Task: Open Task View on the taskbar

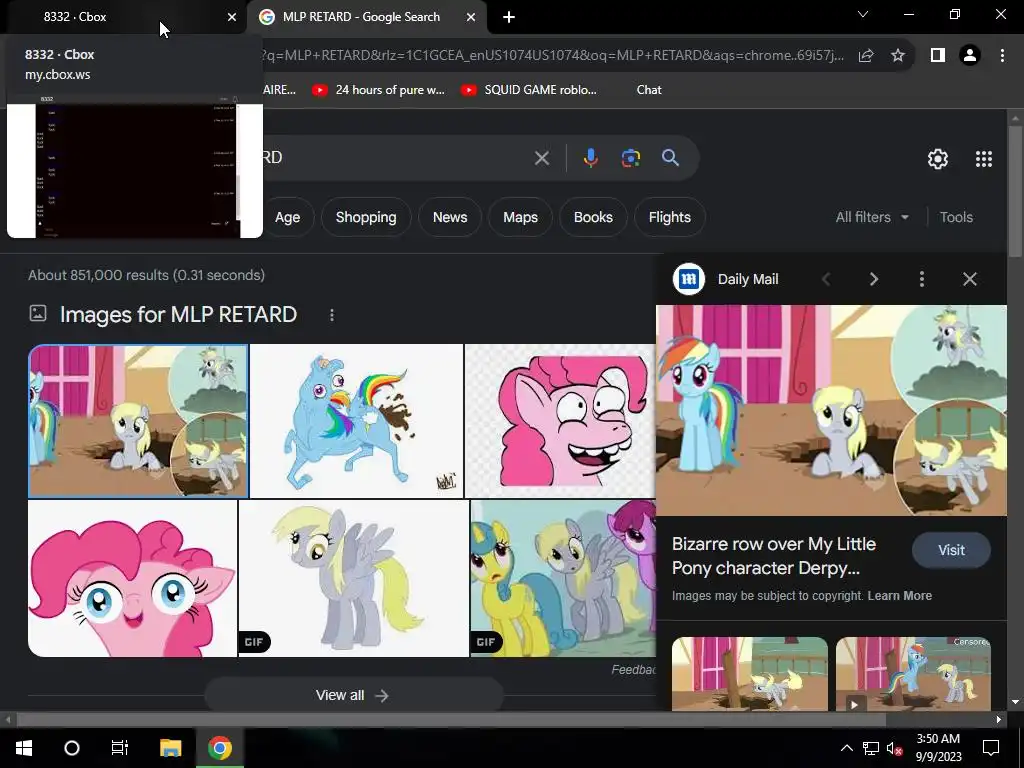Action: (120, 748)
